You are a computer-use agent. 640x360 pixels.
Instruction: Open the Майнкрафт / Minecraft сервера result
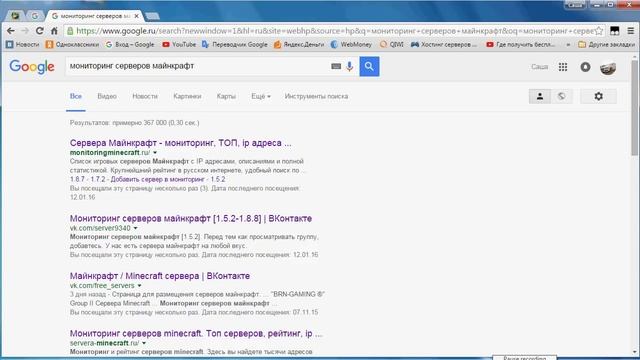tap(160, 276)
